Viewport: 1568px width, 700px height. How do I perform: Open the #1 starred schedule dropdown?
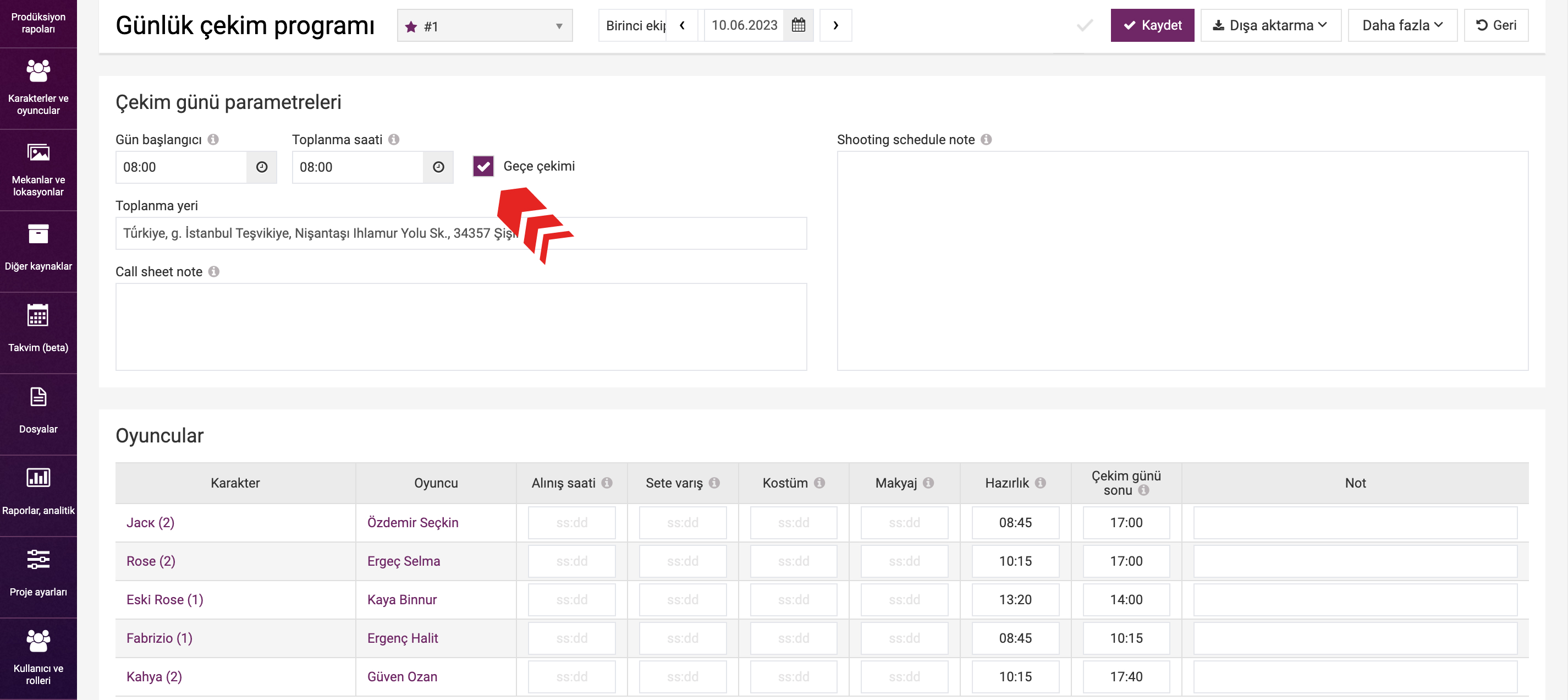[485, 25]
